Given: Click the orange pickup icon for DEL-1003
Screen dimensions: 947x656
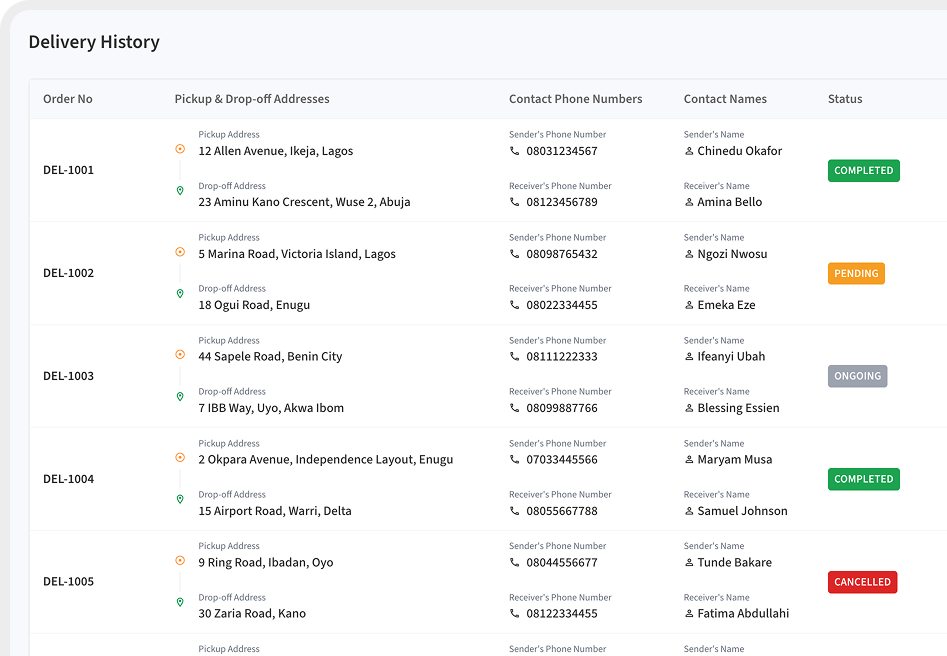Looking at the screenshot, I should click(x=180, y=354).
